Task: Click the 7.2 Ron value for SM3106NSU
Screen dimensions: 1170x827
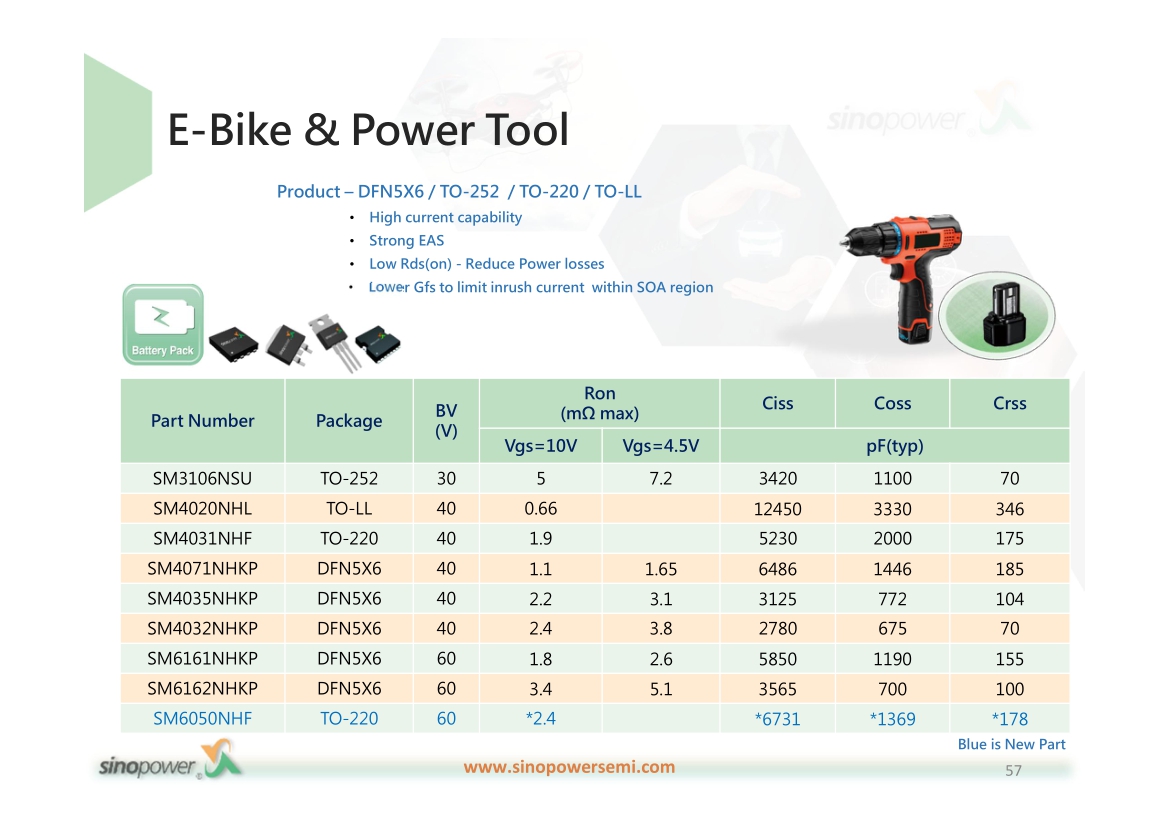Action: click(660, 478)
